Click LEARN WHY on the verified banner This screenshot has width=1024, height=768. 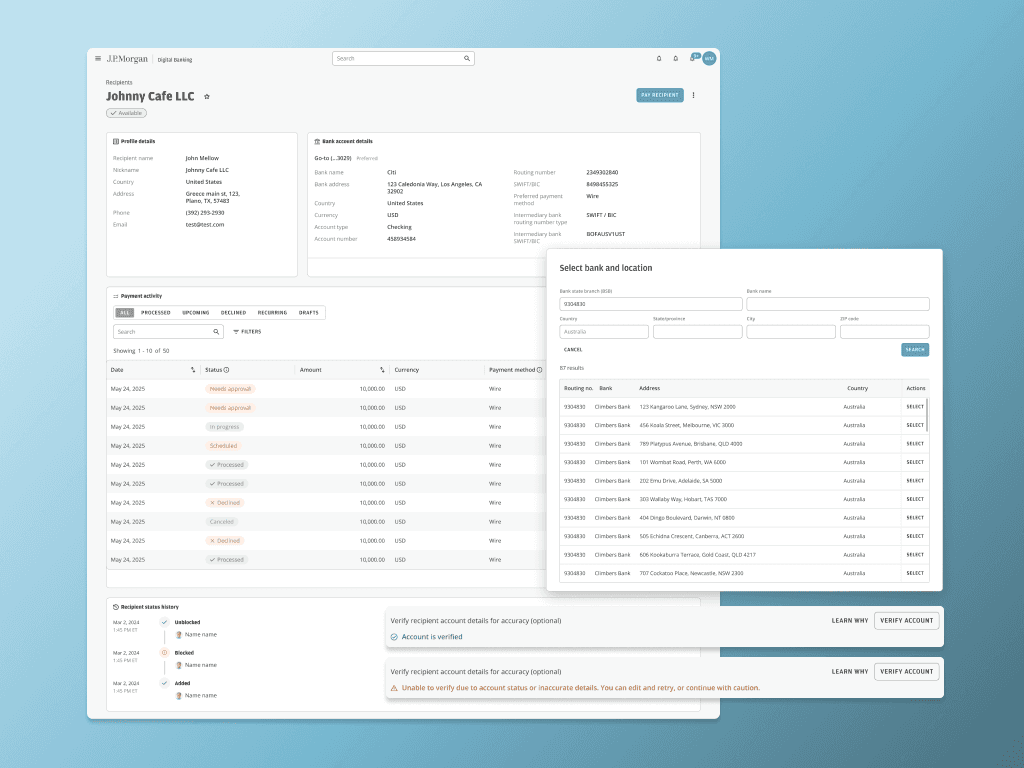click(850, 620)
